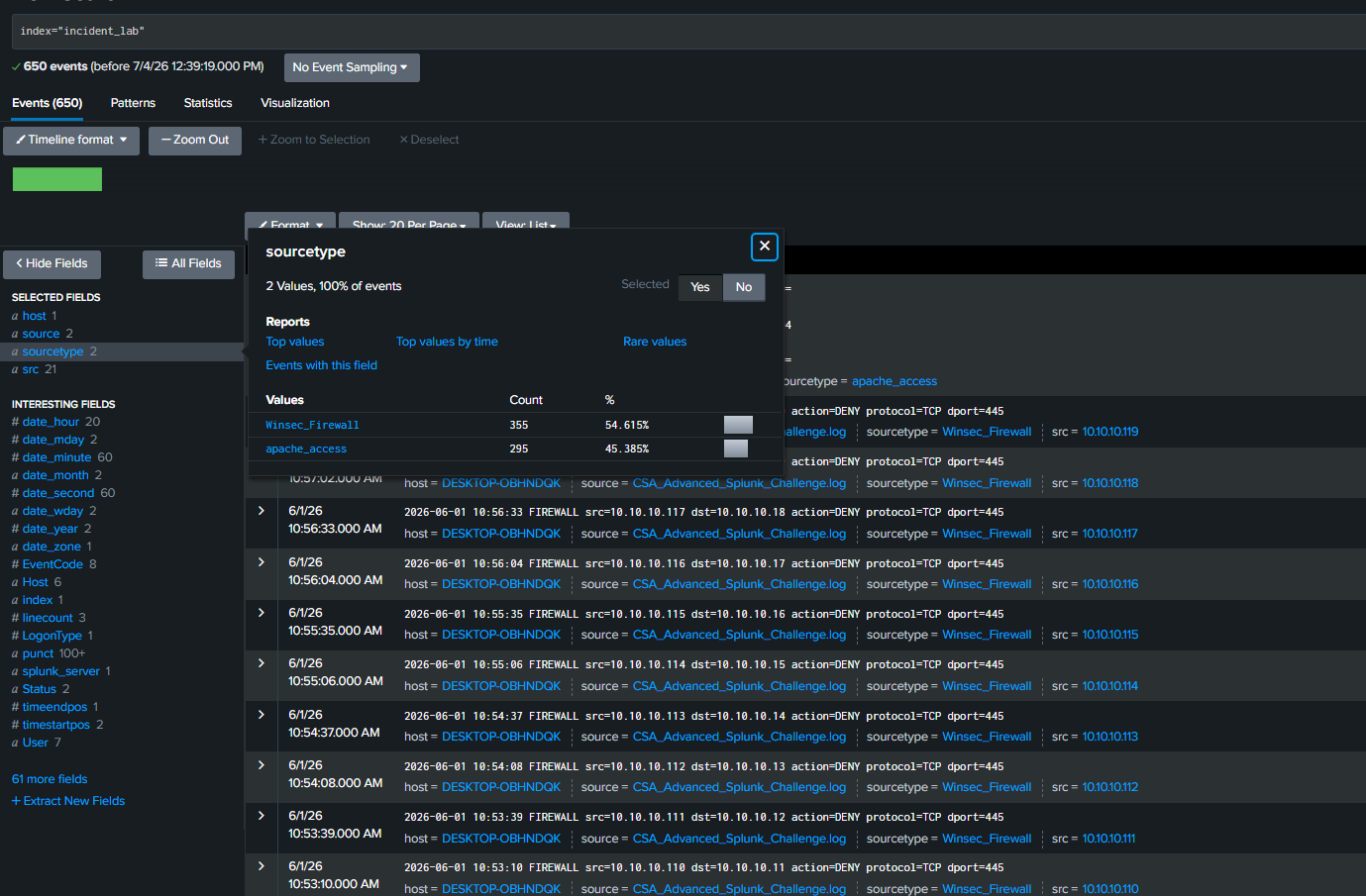Open Rare values report

click(655, 342)
